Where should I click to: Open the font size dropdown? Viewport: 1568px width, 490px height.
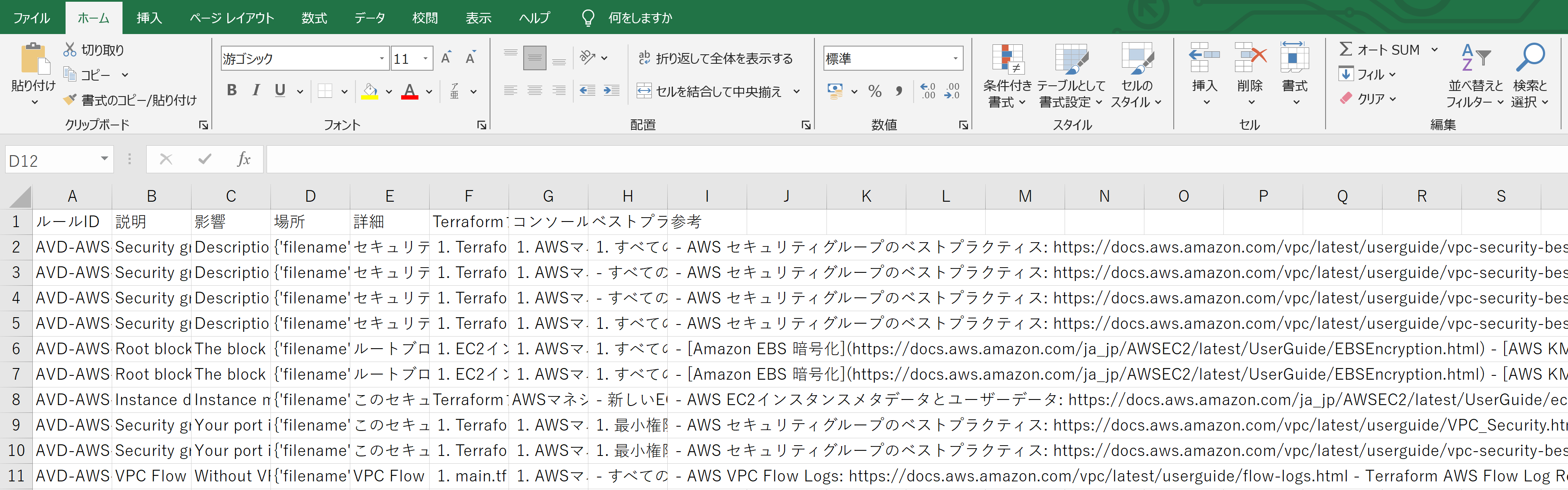[x=426, y=58]
